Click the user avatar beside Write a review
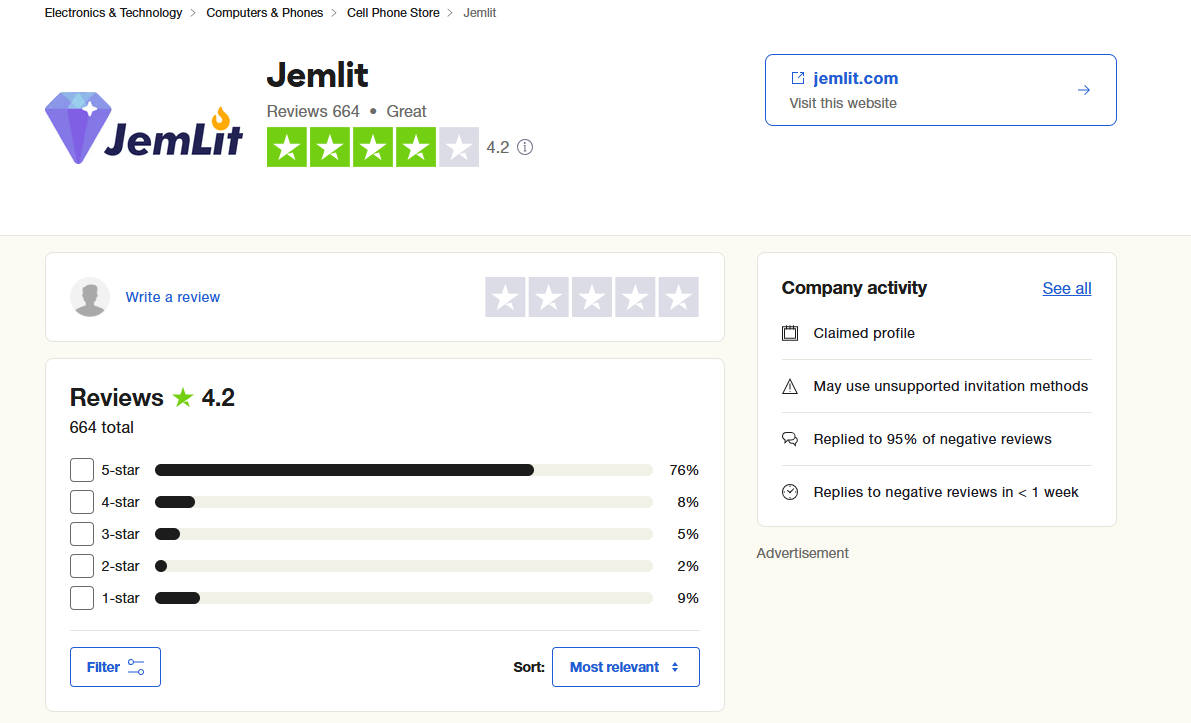 [x=90, y=297]
